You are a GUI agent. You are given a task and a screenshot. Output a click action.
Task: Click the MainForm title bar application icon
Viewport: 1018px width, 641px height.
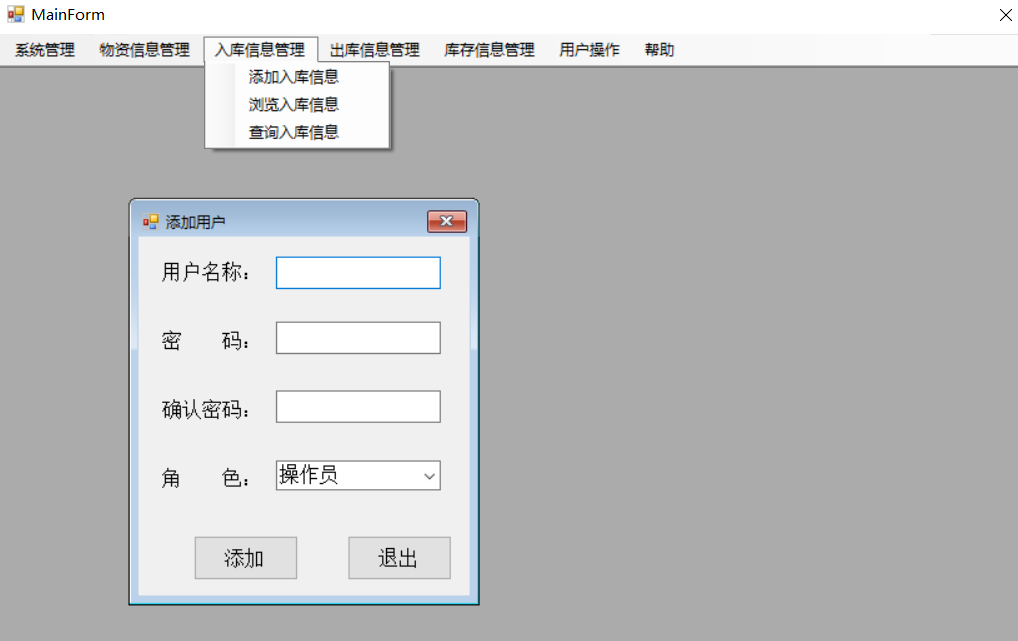coord(16,14)
